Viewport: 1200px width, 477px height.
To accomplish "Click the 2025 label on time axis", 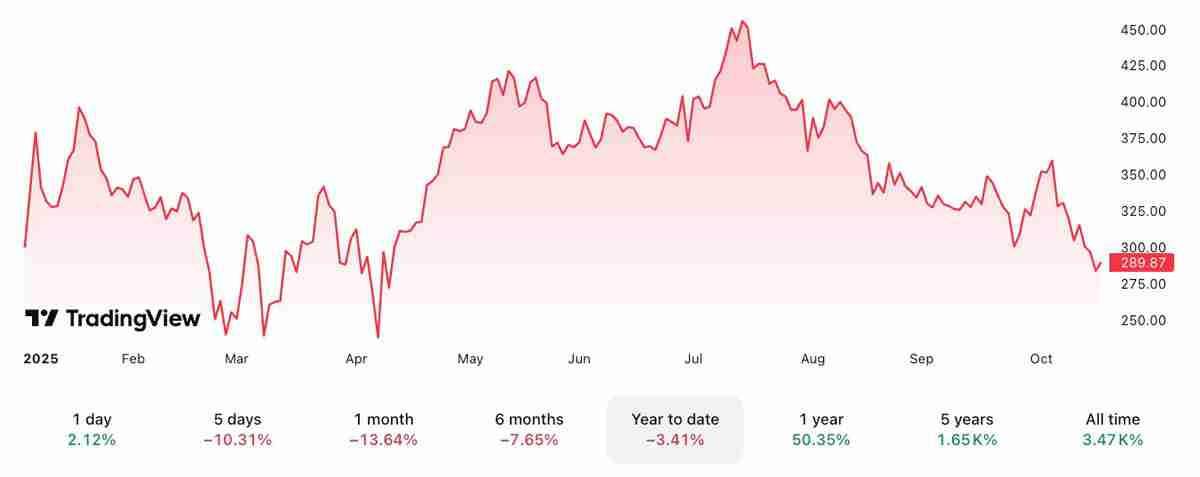I will point(41,358).
